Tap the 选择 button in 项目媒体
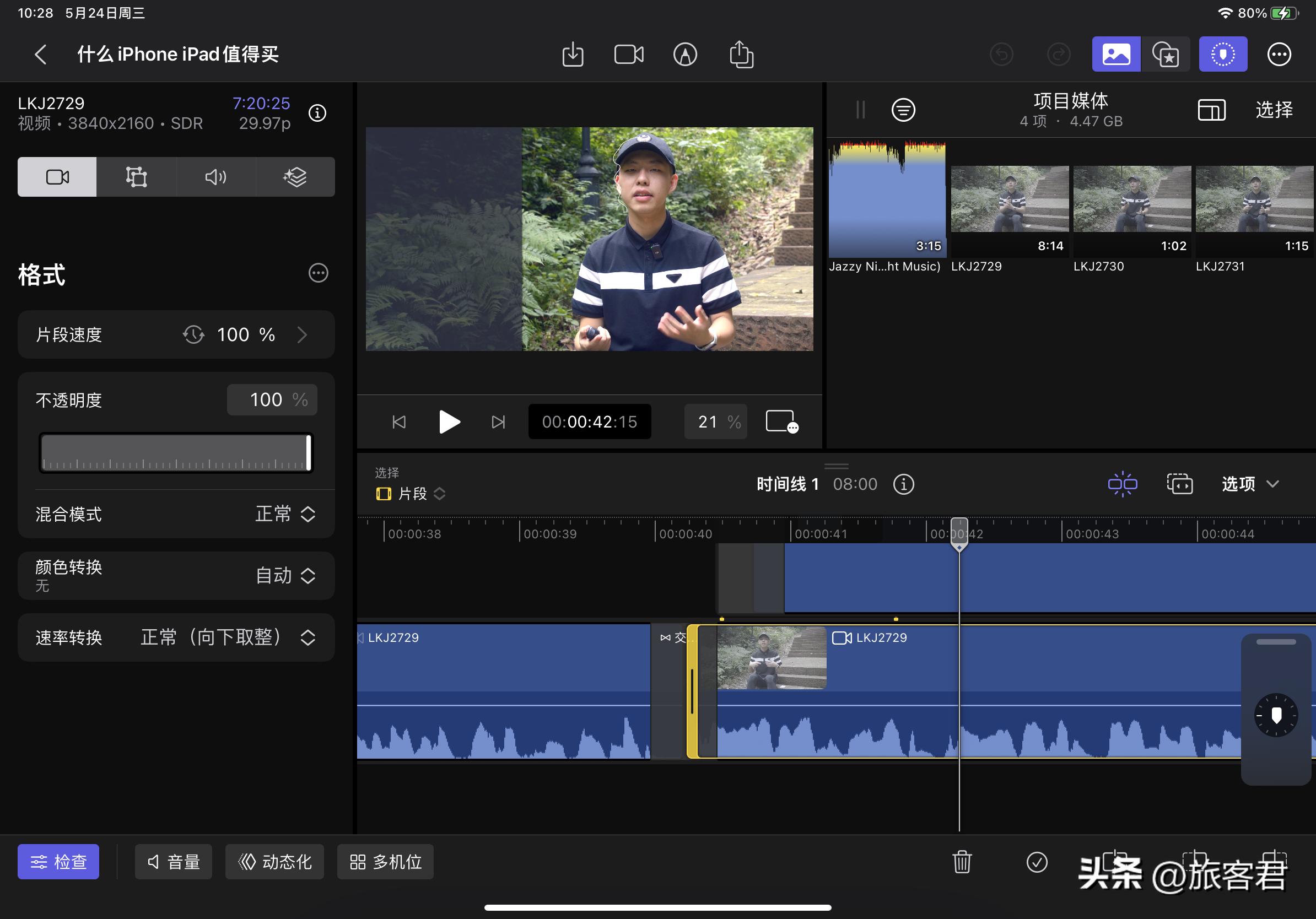The width and height of the screenshot is (1316, 919). pos(1275,110)
